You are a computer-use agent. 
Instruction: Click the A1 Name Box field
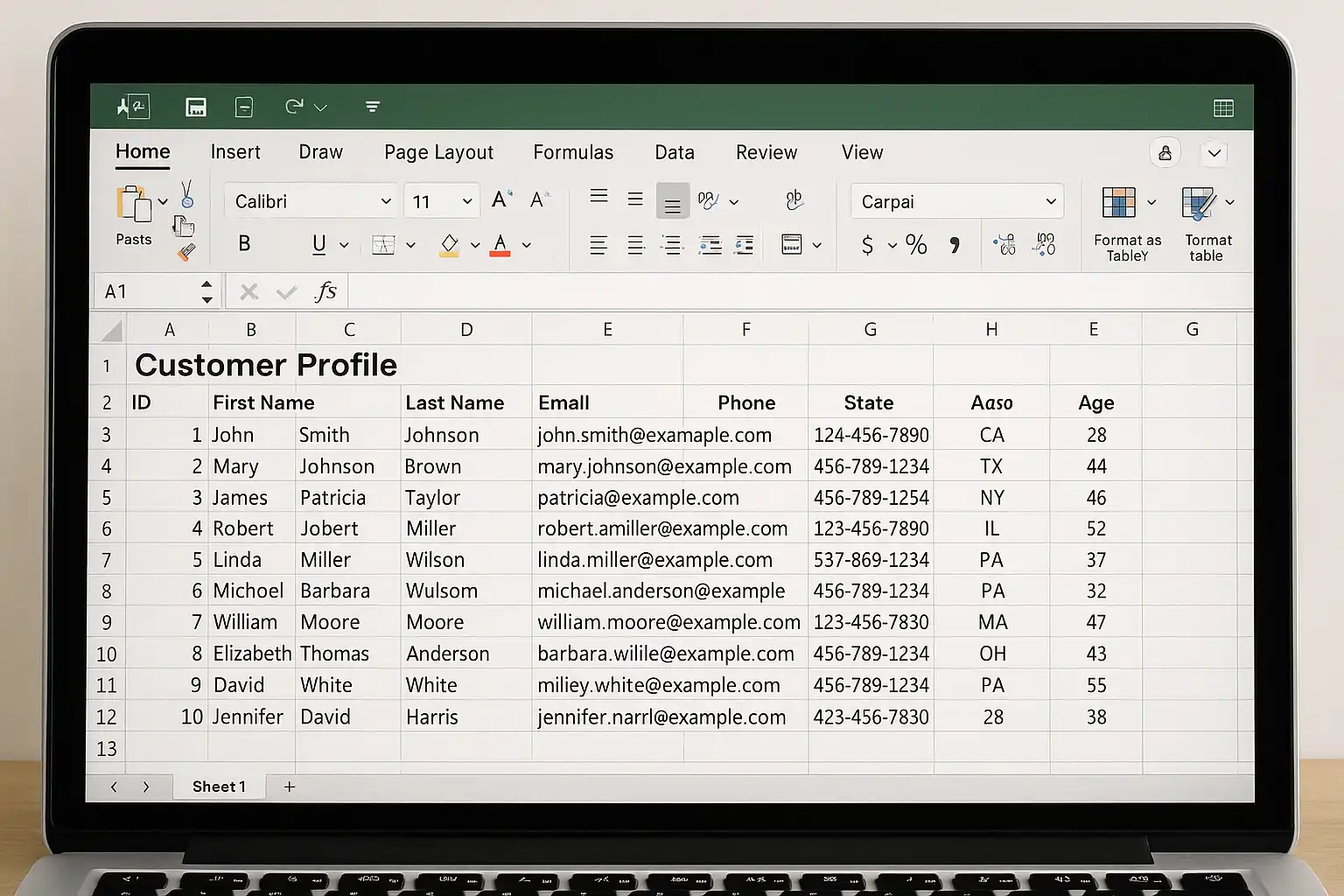[149, 291]
